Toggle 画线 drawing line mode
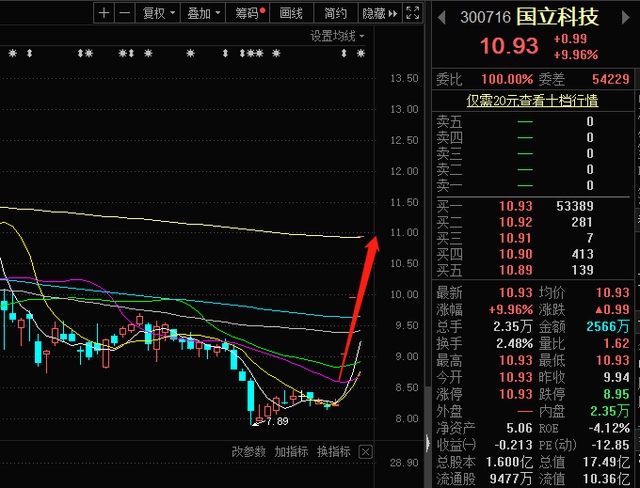This screenshot has width=640, height=488. point(291,13)
